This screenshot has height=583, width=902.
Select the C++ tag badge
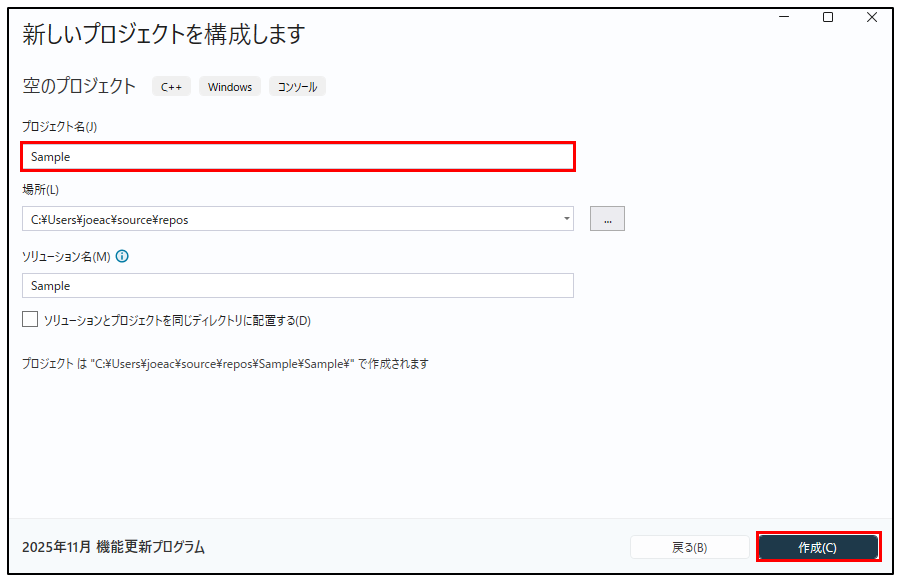point(172,87)
